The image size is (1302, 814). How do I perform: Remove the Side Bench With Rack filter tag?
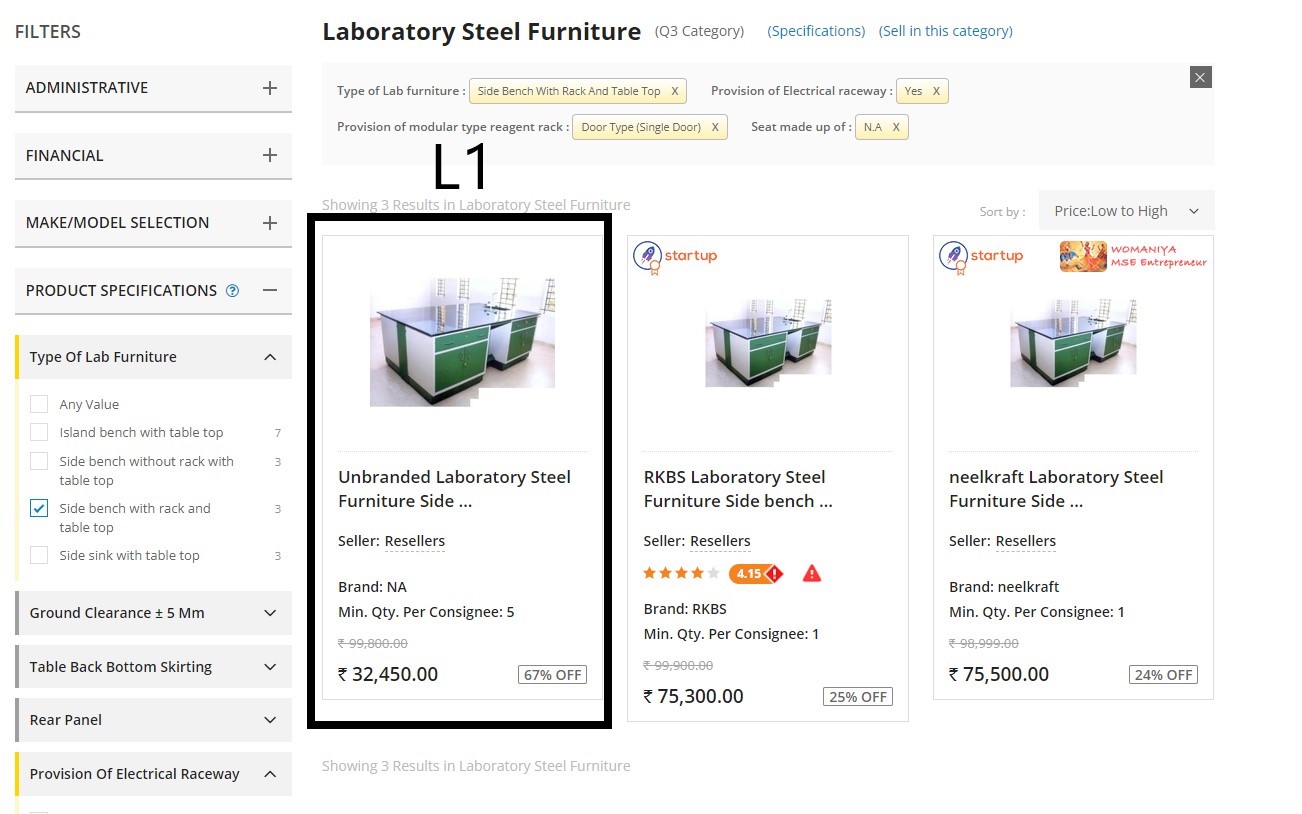click(x=675, y=91)
